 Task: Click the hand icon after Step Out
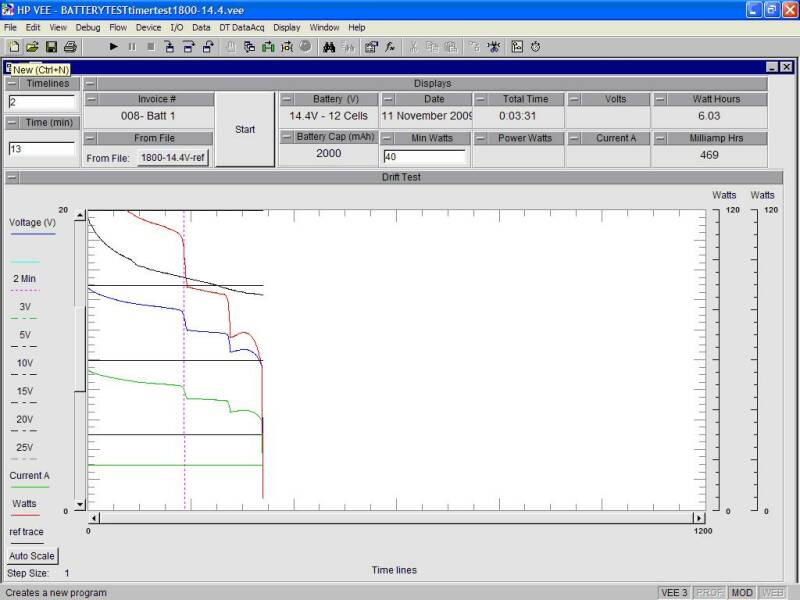click(x=231, y=47)
